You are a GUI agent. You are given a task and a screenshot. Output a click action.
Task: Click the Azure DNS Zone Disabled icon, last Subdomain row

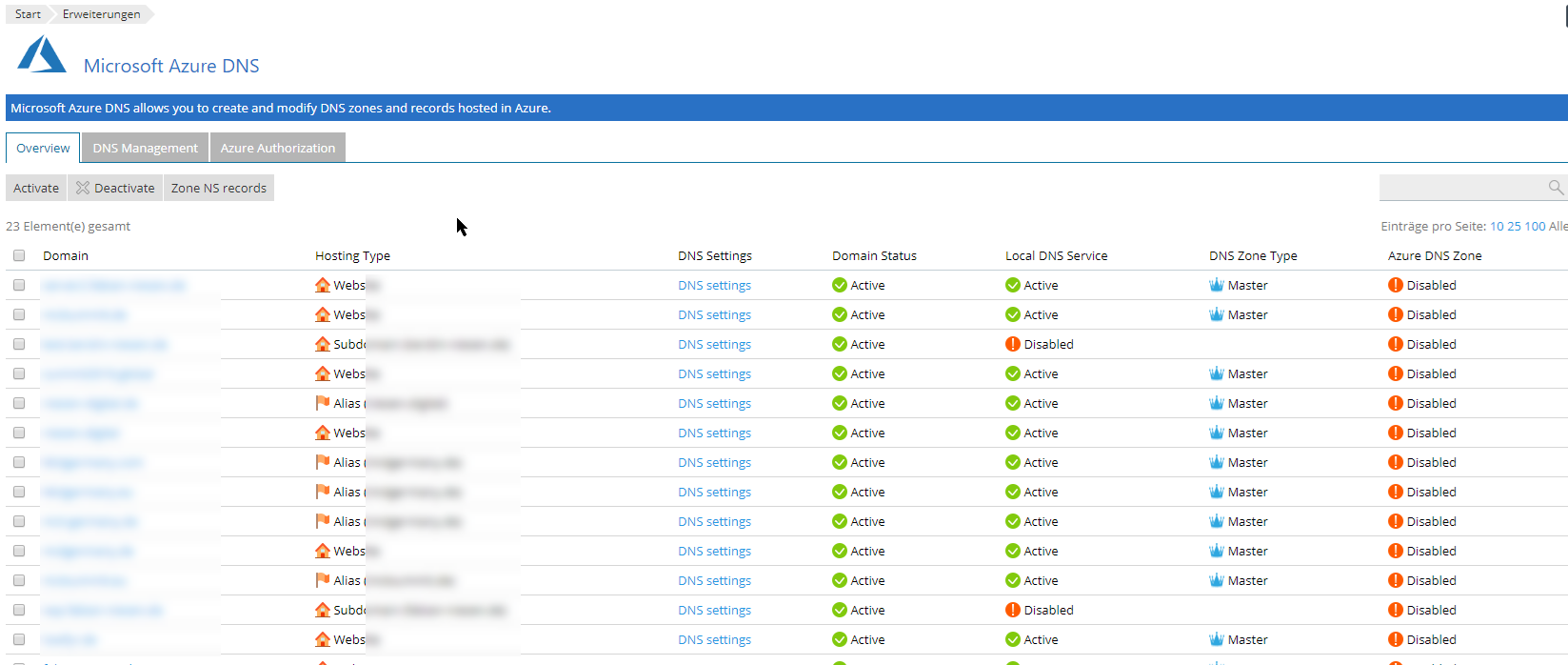(x=1396, y=610)
